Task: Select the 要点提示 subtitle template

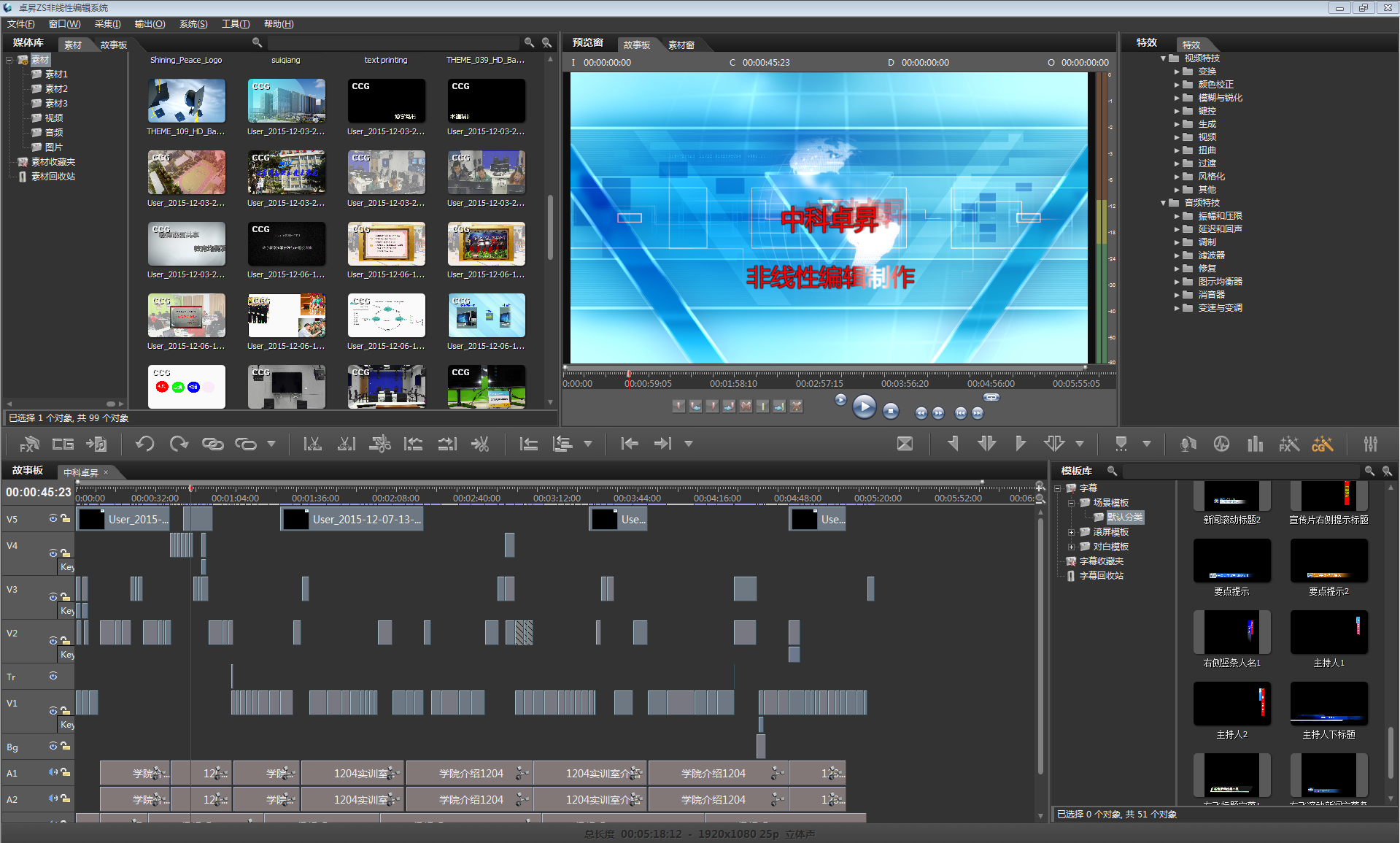Action: coord(1231,562)
